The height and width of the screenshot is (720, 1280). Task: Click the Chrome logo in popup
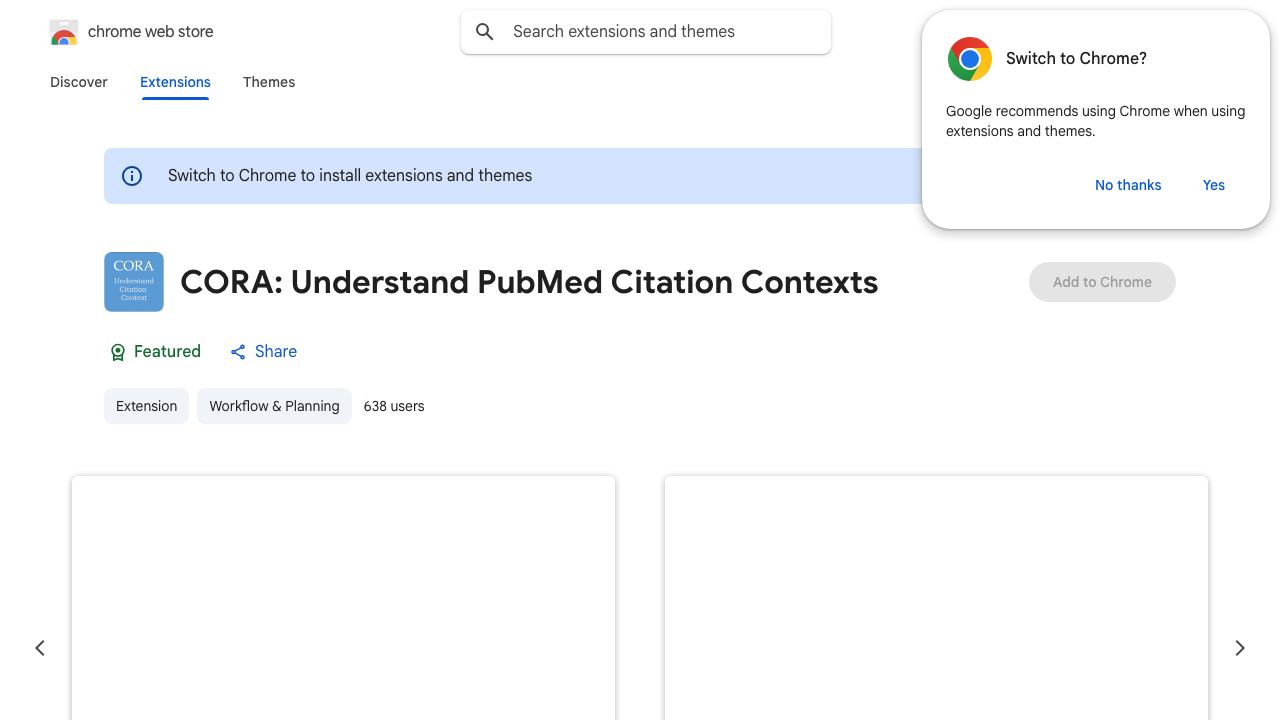click(x=970, y=59)
